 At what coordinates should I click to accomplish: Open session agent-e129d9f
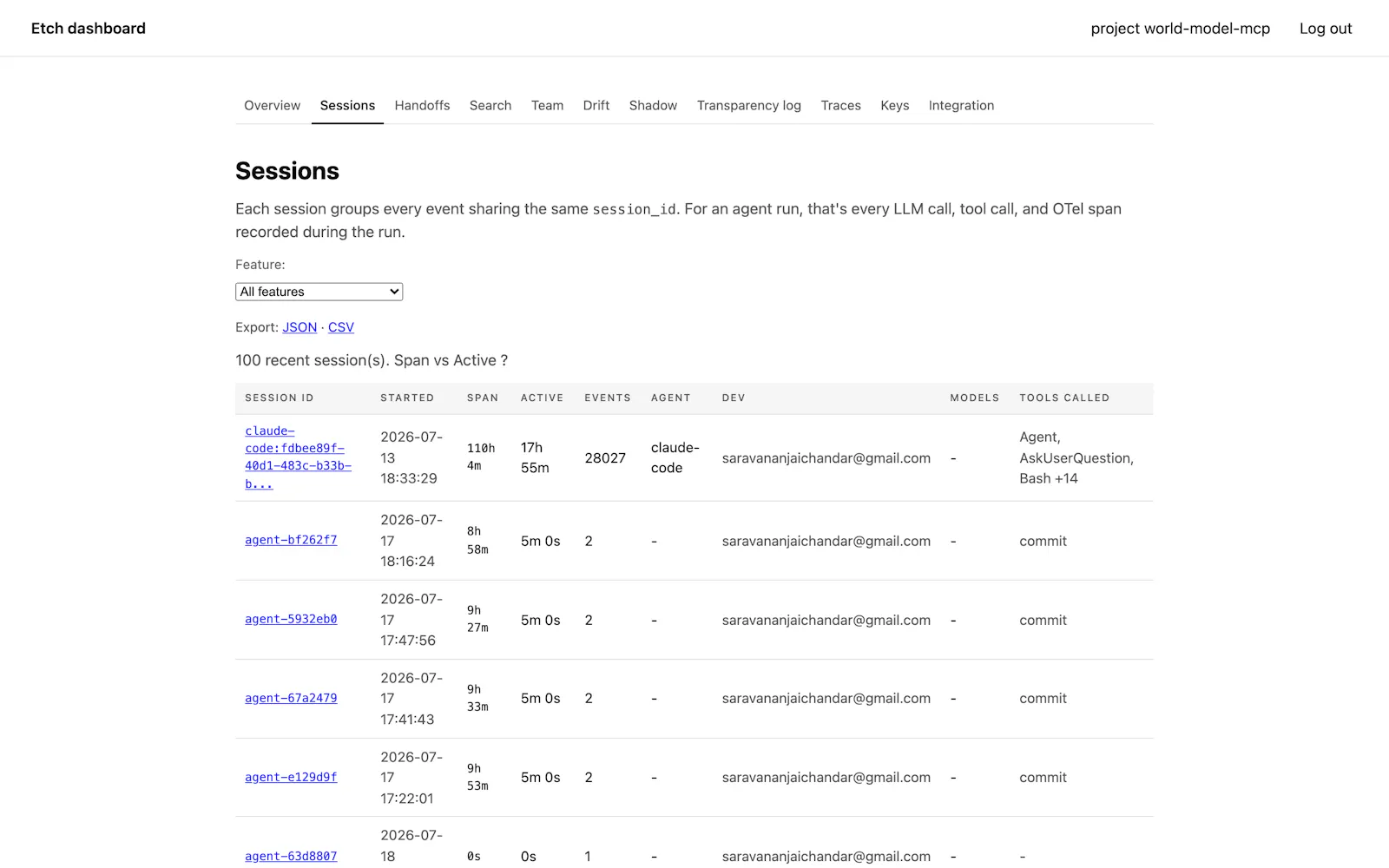click(291, 777)
